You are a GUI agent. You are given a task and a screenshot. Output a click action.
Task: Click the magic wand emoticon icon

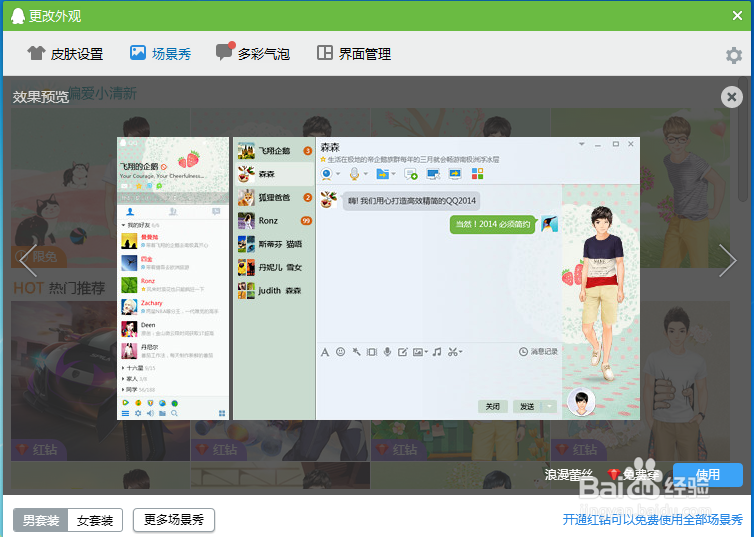(x=356, y=352)
